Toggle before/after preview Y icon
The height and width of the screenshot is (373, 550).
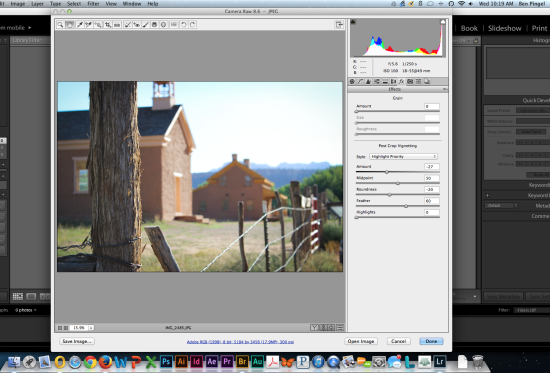314,328
